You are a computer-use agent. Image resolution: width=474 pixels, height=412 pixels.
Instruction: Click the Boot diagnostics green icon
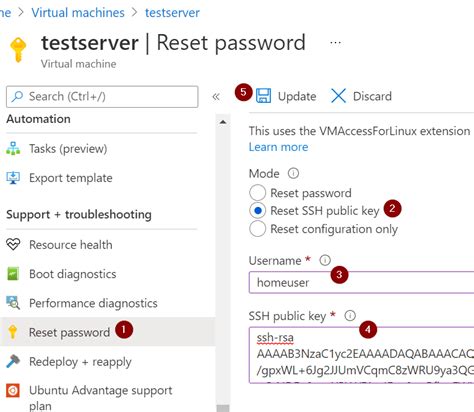13,274
